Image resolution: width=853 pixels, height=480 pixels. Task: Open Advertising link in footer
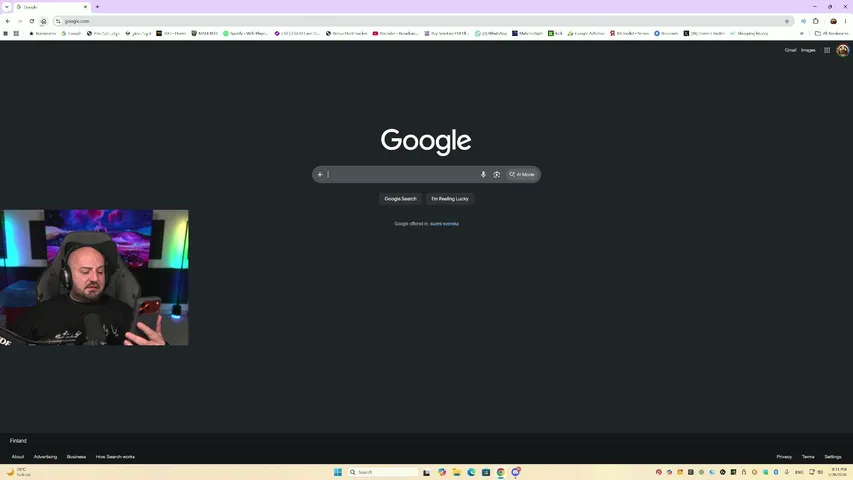click(x=45, y=457)
